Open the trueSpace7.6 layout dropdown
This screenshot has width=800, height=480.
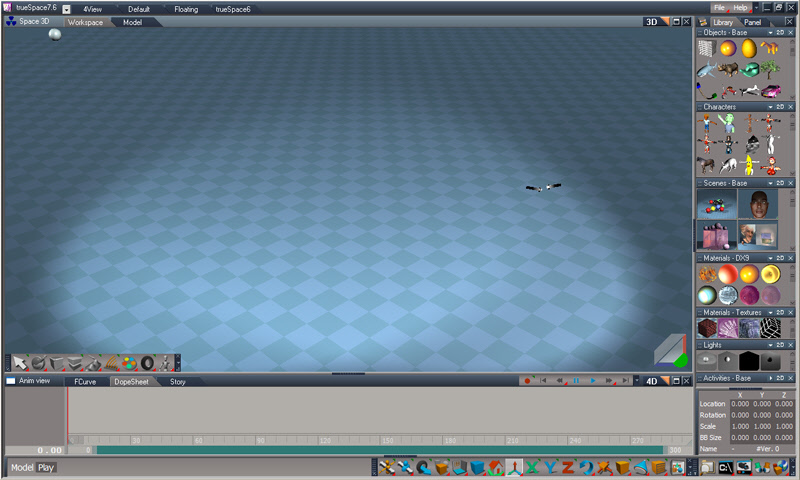pyautogui.click(x=66, y=8)
